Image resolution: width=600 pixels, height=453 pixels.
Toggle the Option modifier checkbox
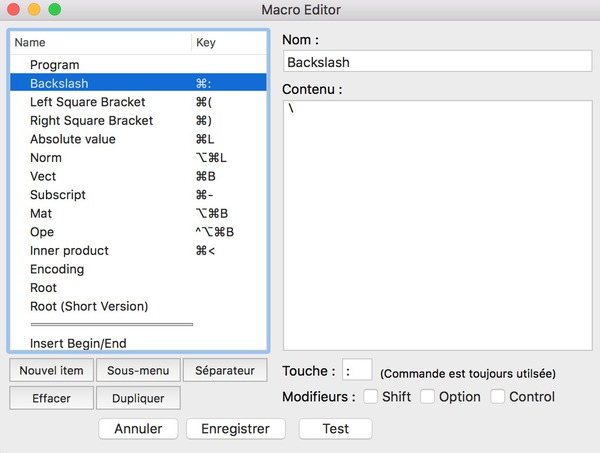click(x=427, y=396)
